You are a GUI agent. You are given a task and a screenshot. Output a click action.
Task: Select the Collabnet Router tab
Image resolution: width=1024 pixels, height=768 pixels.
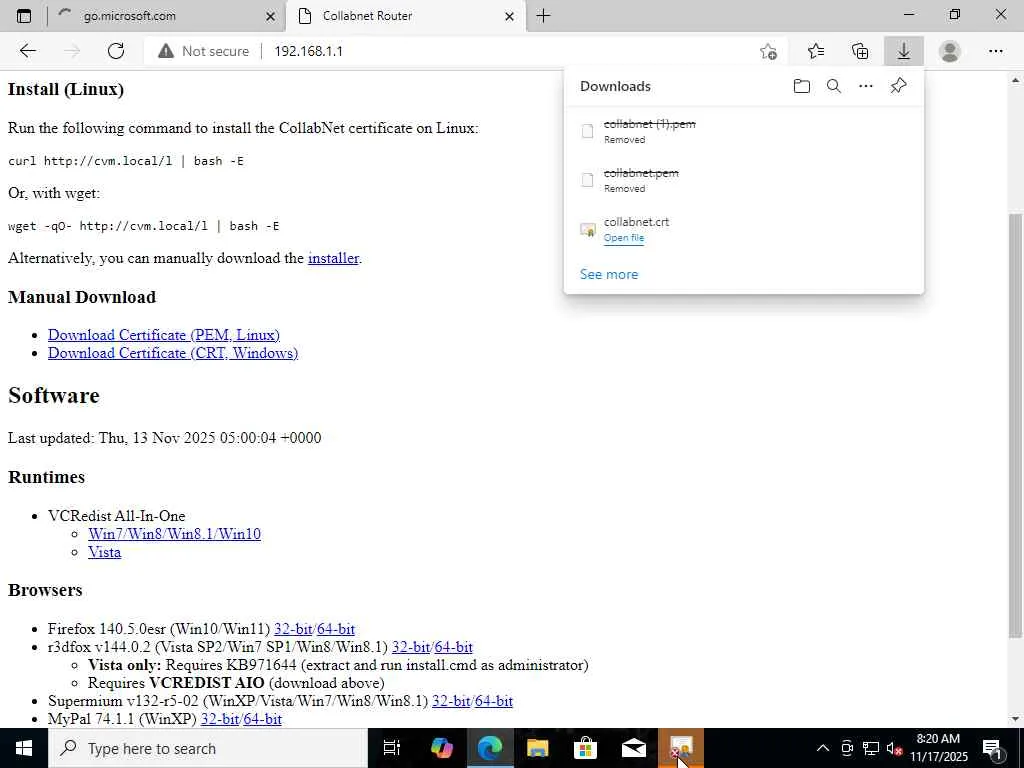pyautogui.click(x=406, y=16)
